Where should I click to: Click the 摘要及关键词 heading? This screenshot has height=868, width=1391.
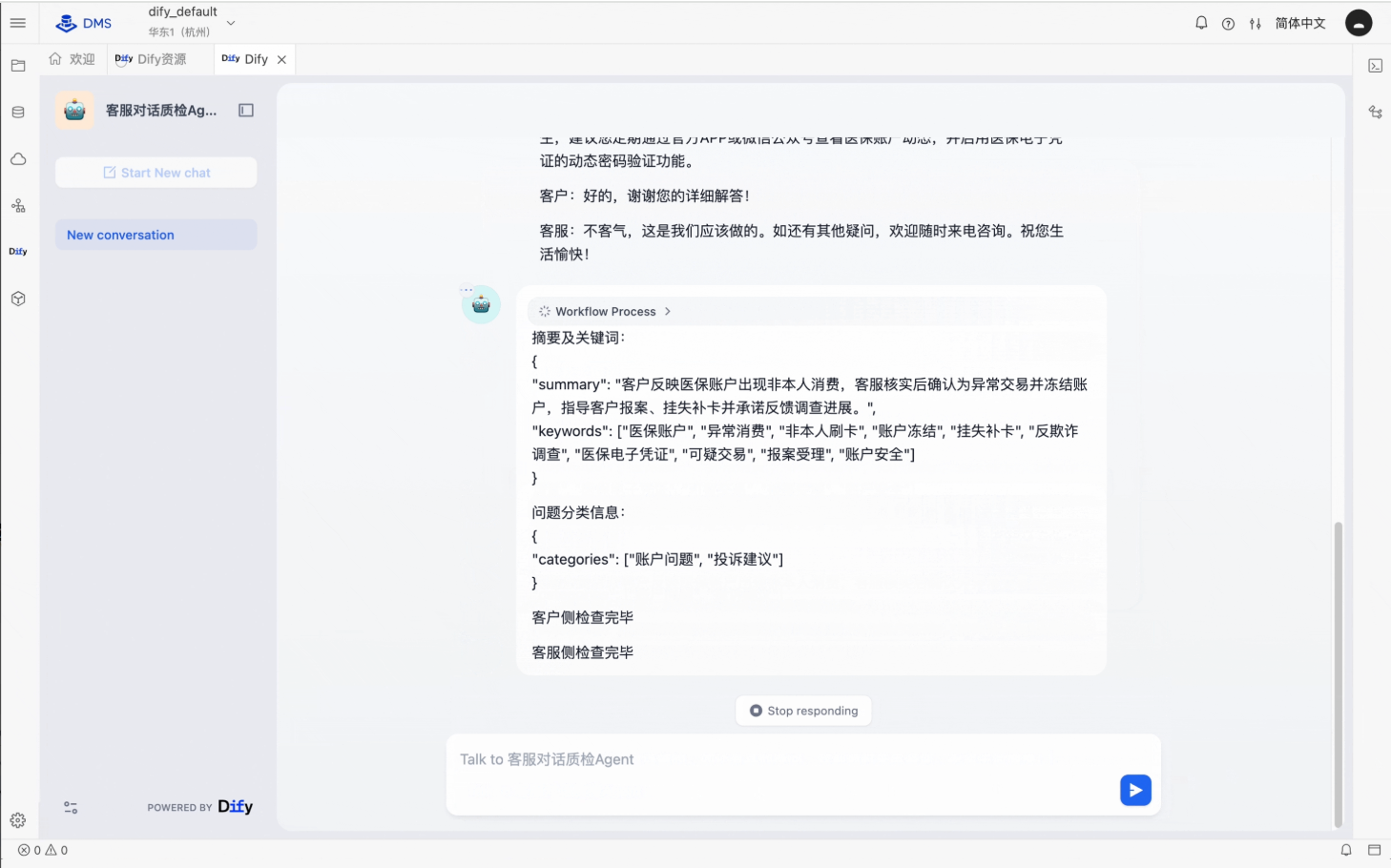[578, 338]
